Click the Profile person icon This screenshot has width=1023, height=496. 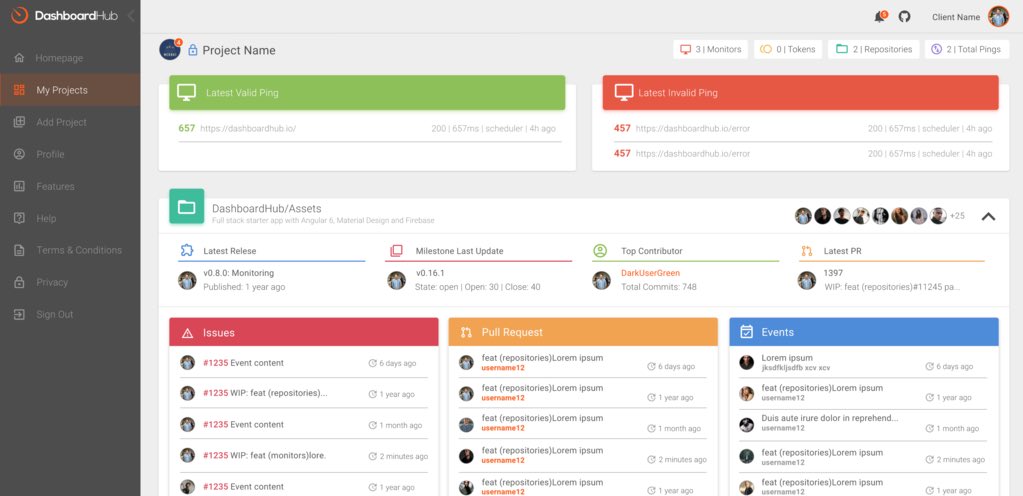[x=20, y=154]
